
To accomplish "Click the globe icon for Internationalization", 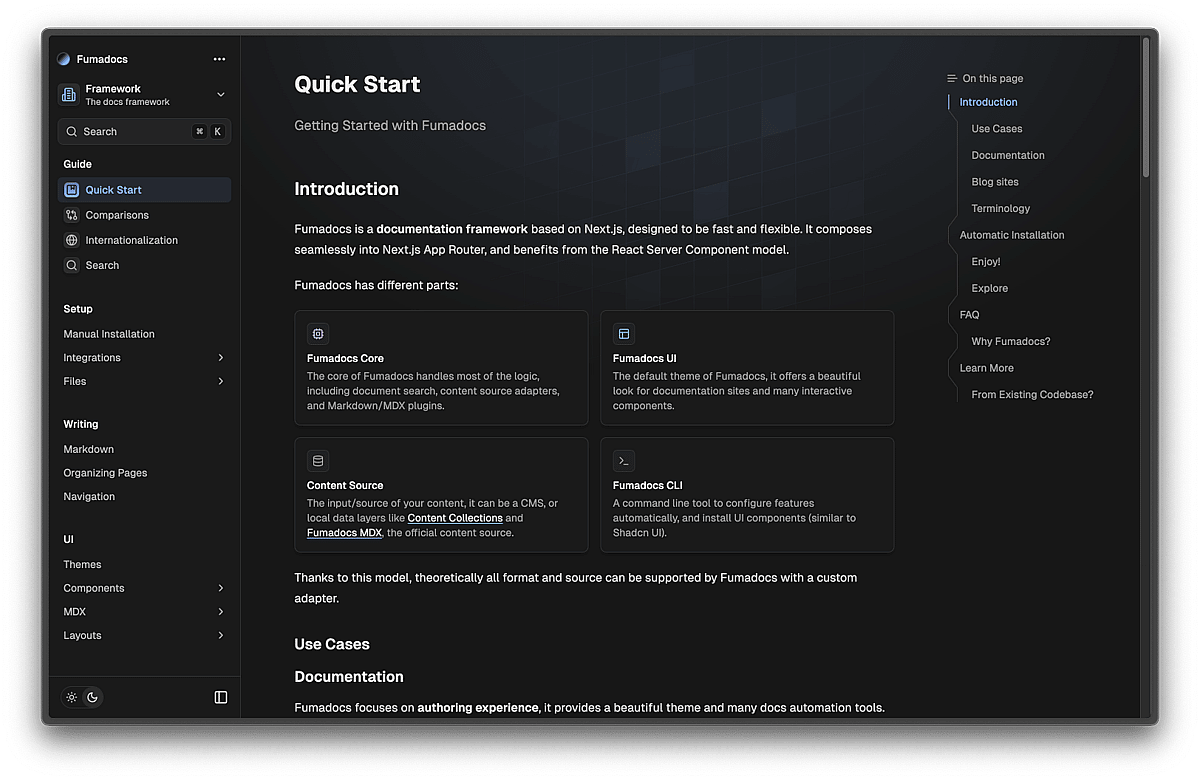I will (x=72, y=240).
